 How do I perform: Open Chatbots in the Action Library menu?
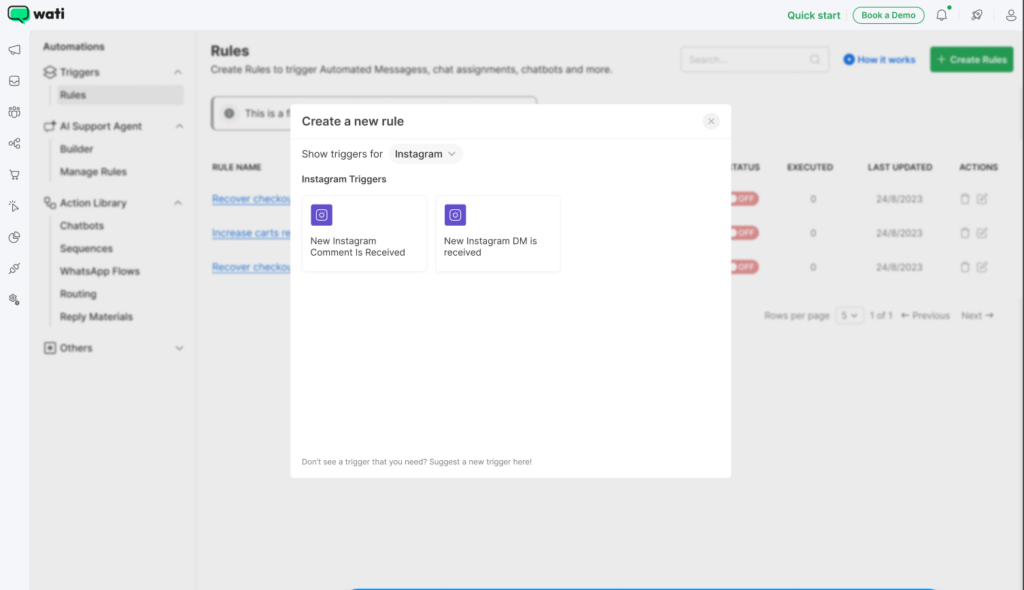coord(82,226)
